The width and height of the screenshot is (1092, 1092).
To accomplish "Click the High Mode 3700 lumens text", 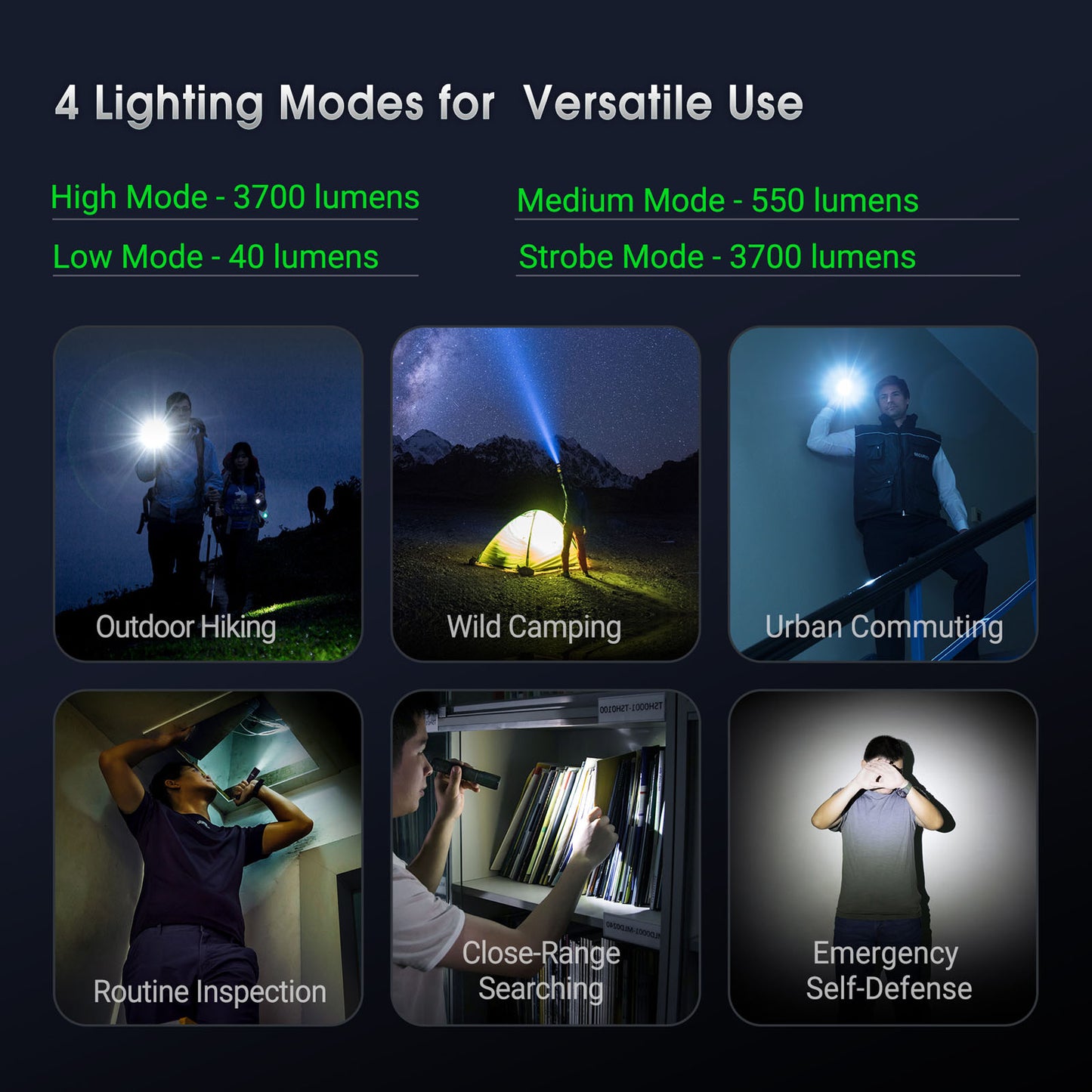I will [235, 198].
